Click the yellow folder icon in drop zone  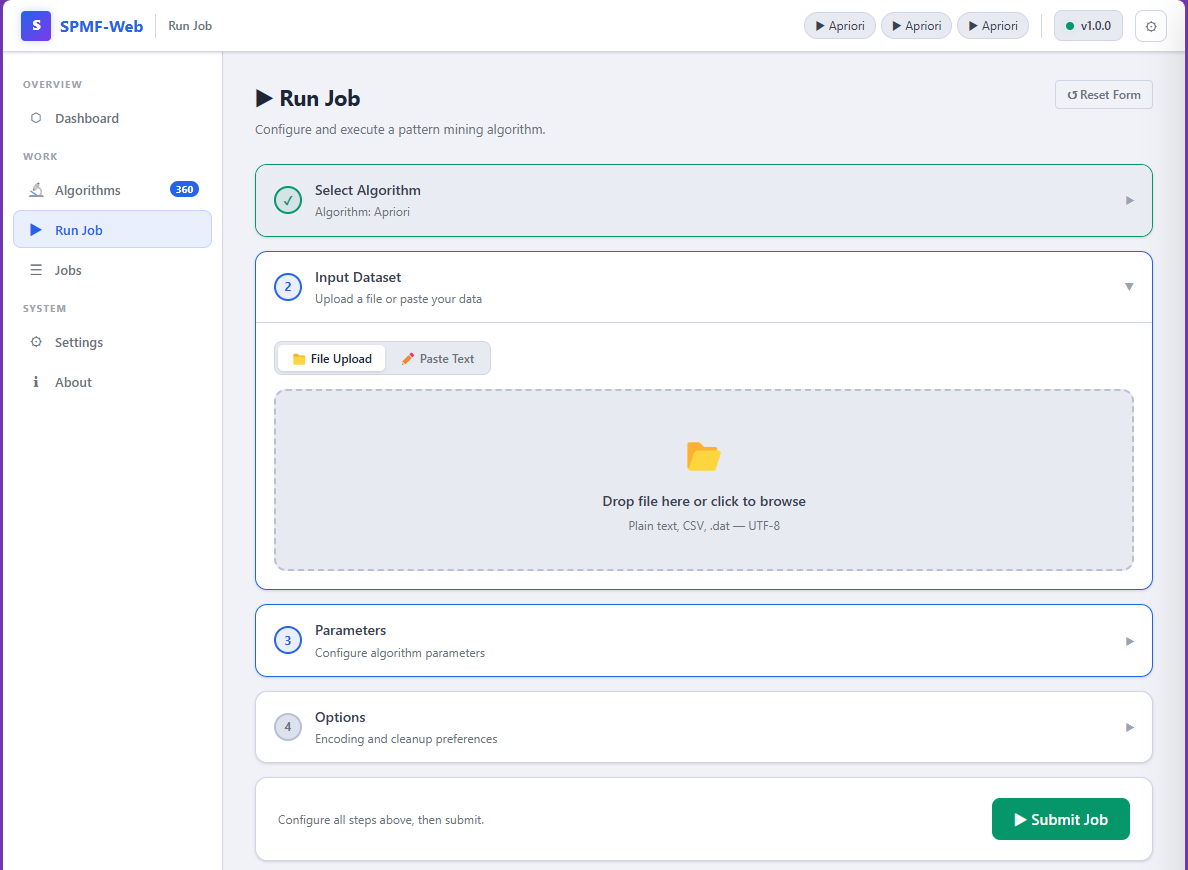tap(703, 457)
